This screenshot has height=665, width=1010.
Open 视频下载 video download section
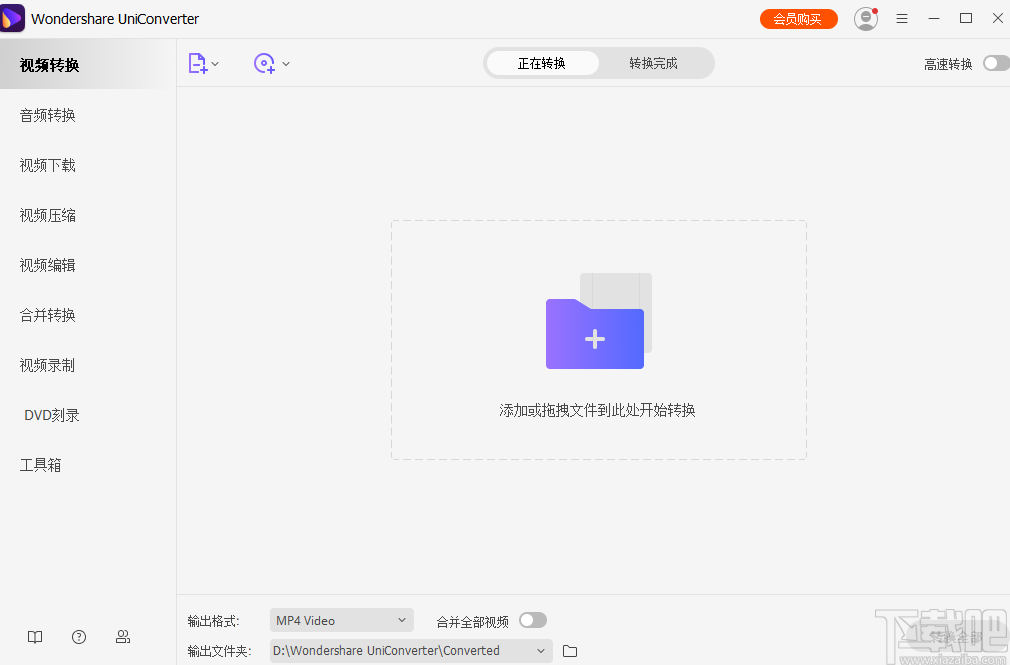click(x=46, y=165)
